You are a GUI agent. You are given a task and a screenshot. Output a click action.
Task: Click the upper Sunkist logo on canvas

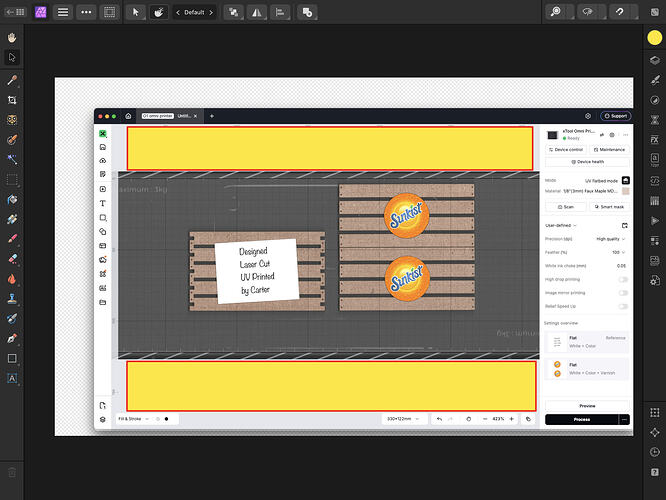pyautogui.click(x=406, y=215)
